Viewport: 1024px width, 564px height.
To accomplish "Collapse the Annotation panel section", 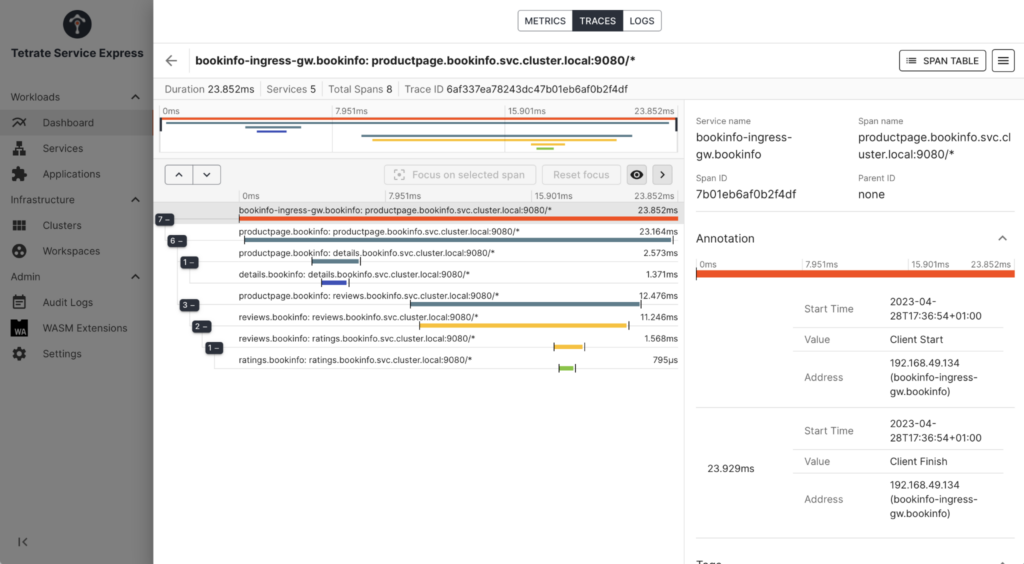I will point(1002,239).
